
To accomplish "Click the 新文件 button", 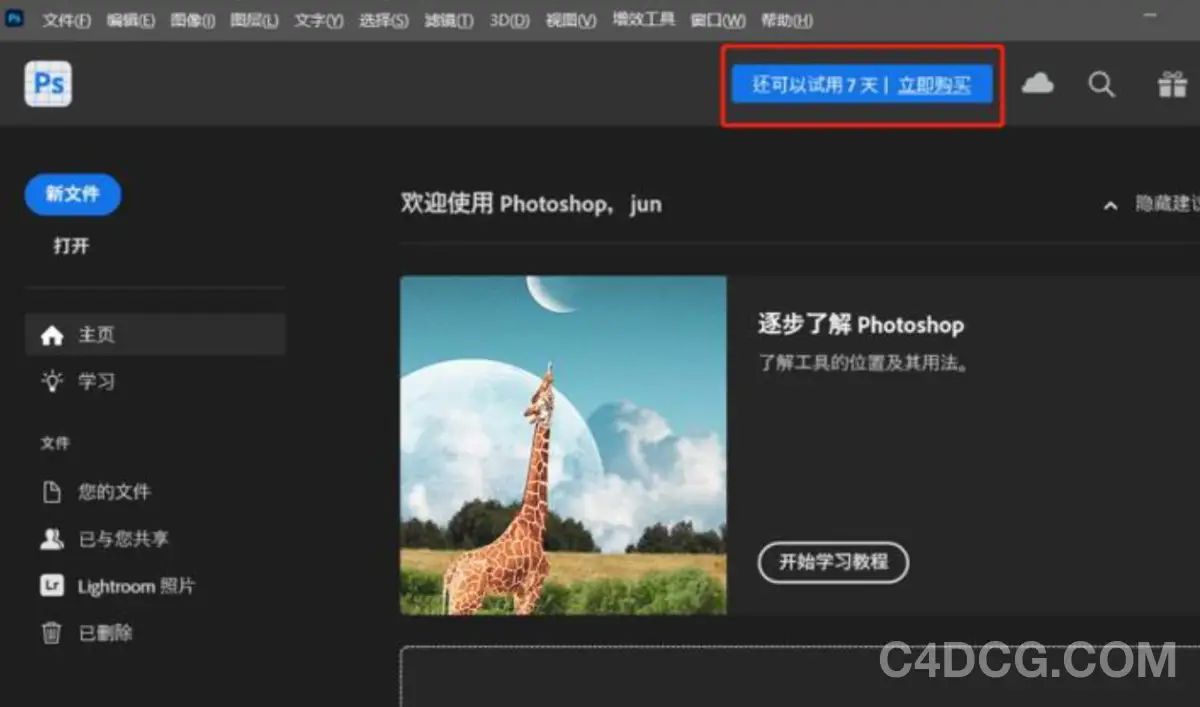I will click(72, 195).
